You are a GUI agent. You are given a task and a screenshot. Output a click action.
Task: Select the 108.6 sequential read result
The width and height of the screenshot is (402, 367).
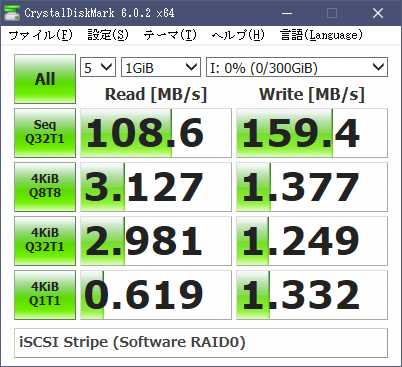coord(156,133)
